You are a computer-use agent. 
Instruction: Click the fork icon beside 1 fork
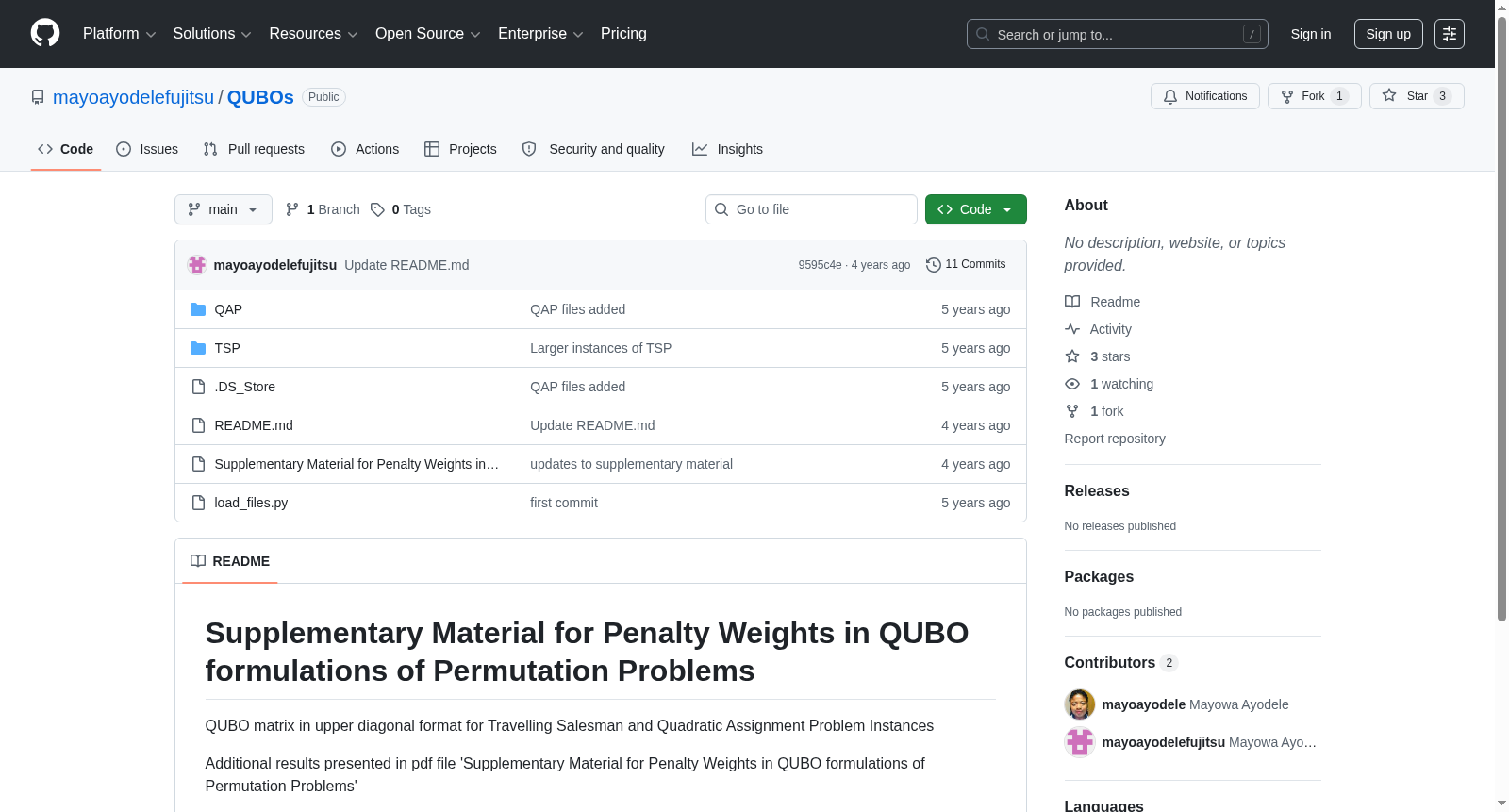pyautogui.click(x=1072, y=411)
